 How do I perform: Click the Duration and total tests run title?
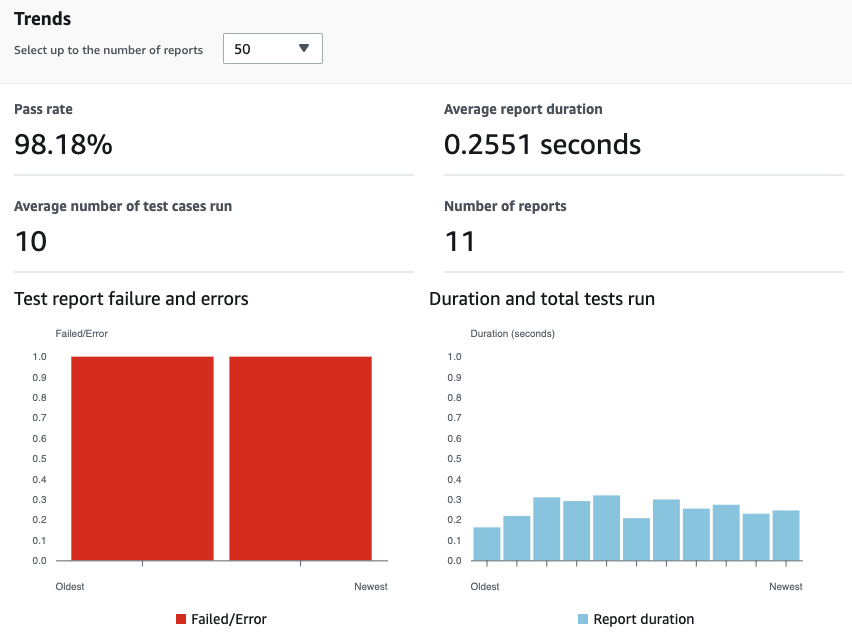click(543, 298)
